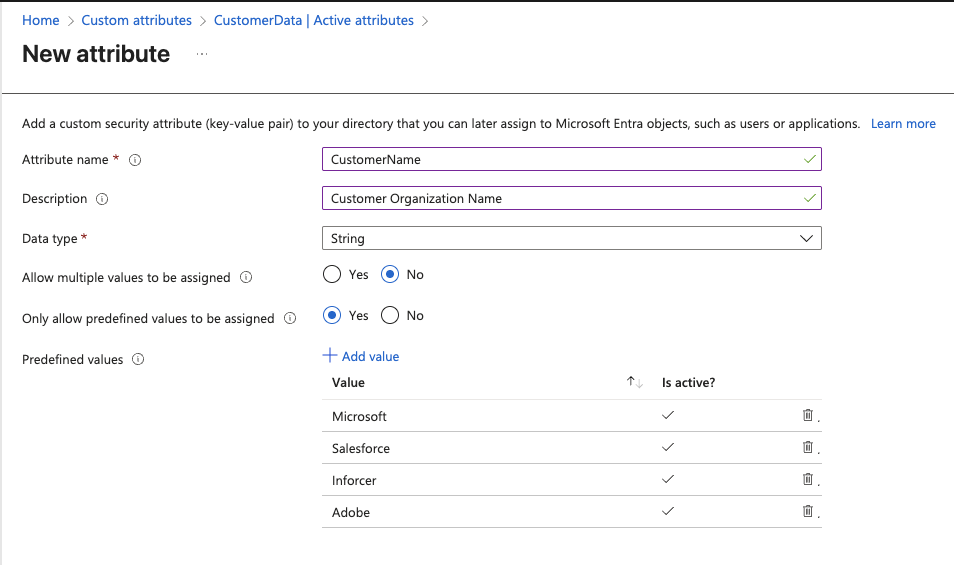The width and height of the screenshot is (954, 565).
Task: Delete the Microsoft predefined value
Action: pos(807,416)
